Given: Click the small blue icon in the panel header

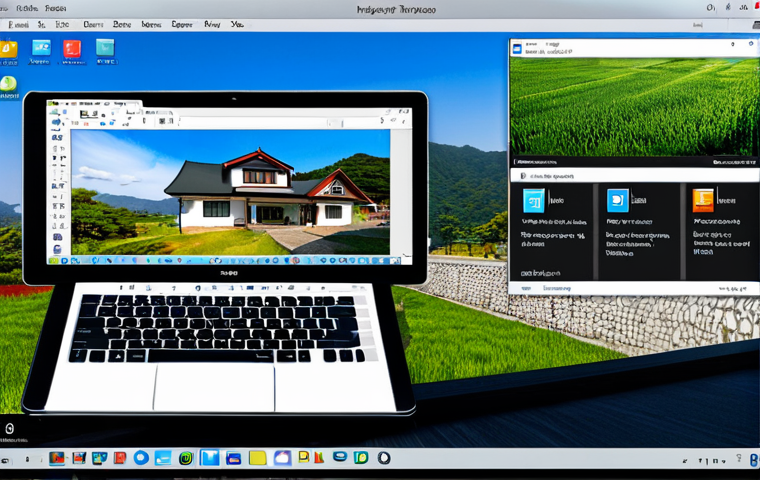Looking at the screenshot, I should point(517,48).
